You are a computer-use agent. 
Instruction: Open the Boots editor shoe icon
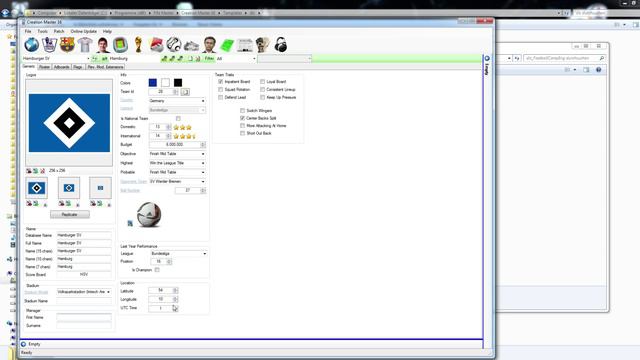(x=191, y=46)
